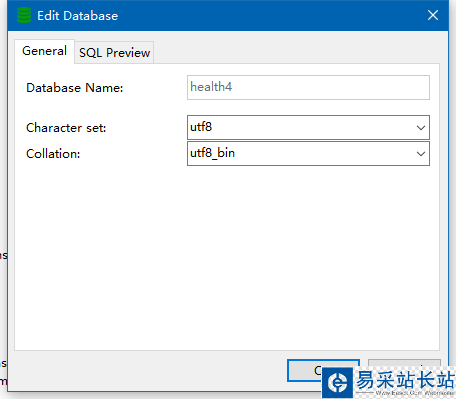The width and height of the screenshot is (456, 399).
Task: Click the blue circular watermark logo icon
Action: pos(337,383)
